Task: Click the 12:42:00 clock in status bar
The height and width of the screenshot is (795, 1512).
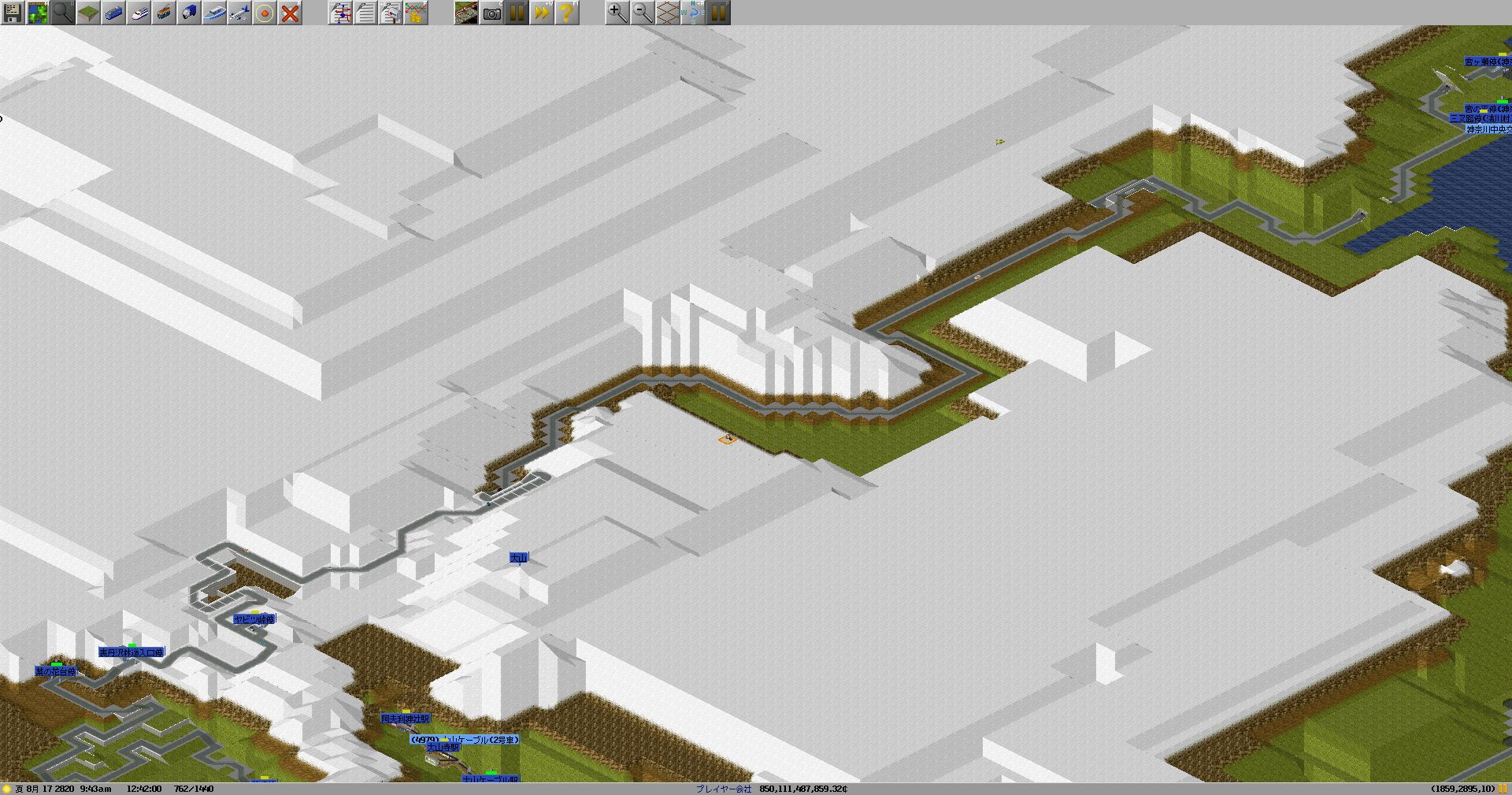Action: tap(144, 789)
